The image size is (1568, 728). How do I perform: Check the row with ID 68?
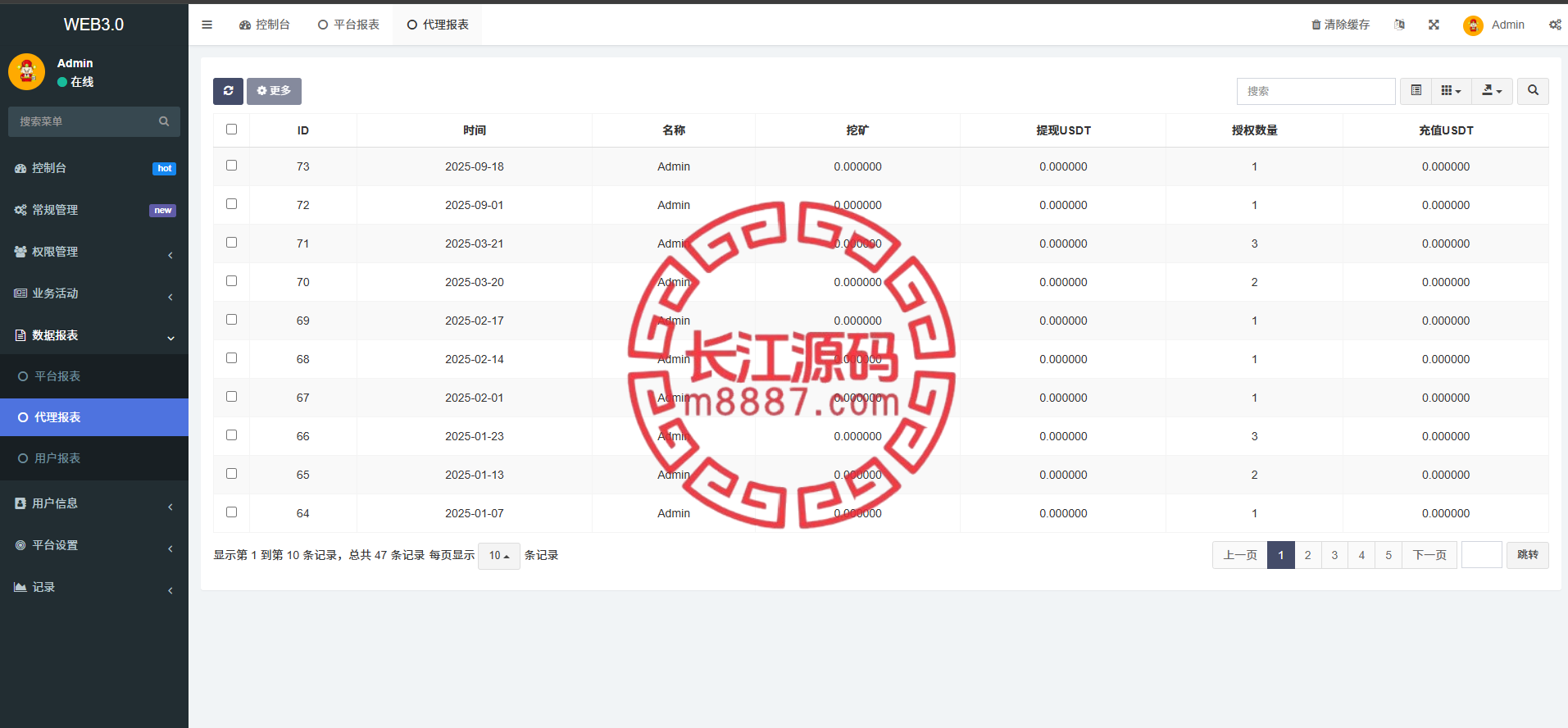pyautogui.click(x=231, y=358)
